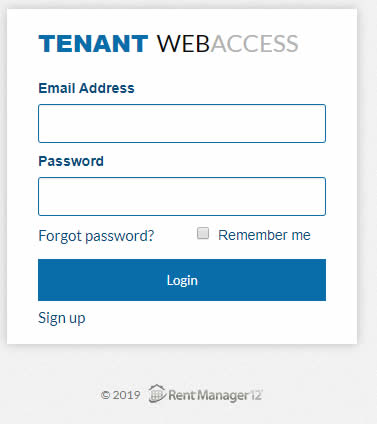Click the Remember me label text
Screen dimensions: 377x424
coord(264,235)
